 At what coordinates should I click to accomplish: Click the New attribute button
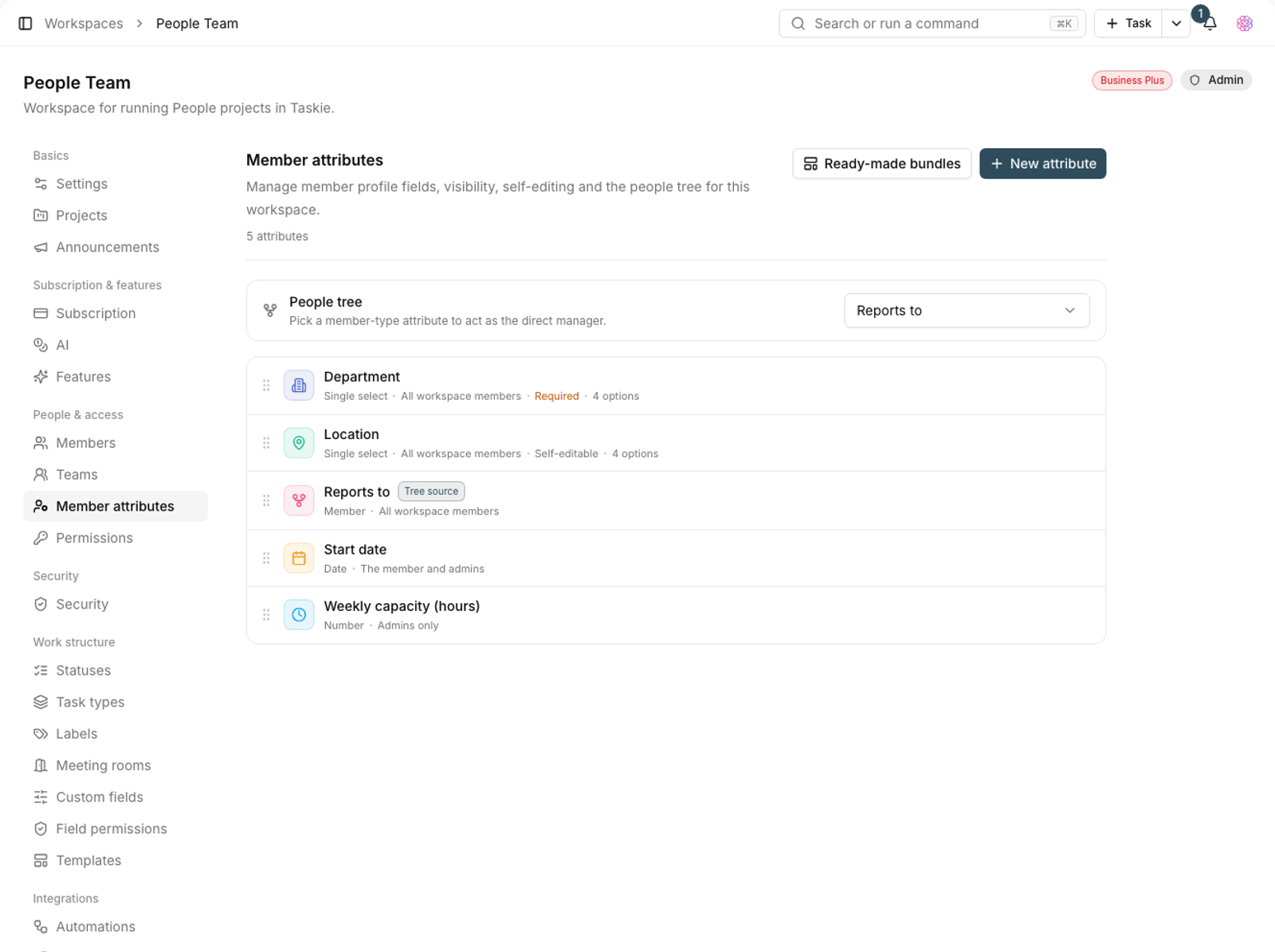1042,163
